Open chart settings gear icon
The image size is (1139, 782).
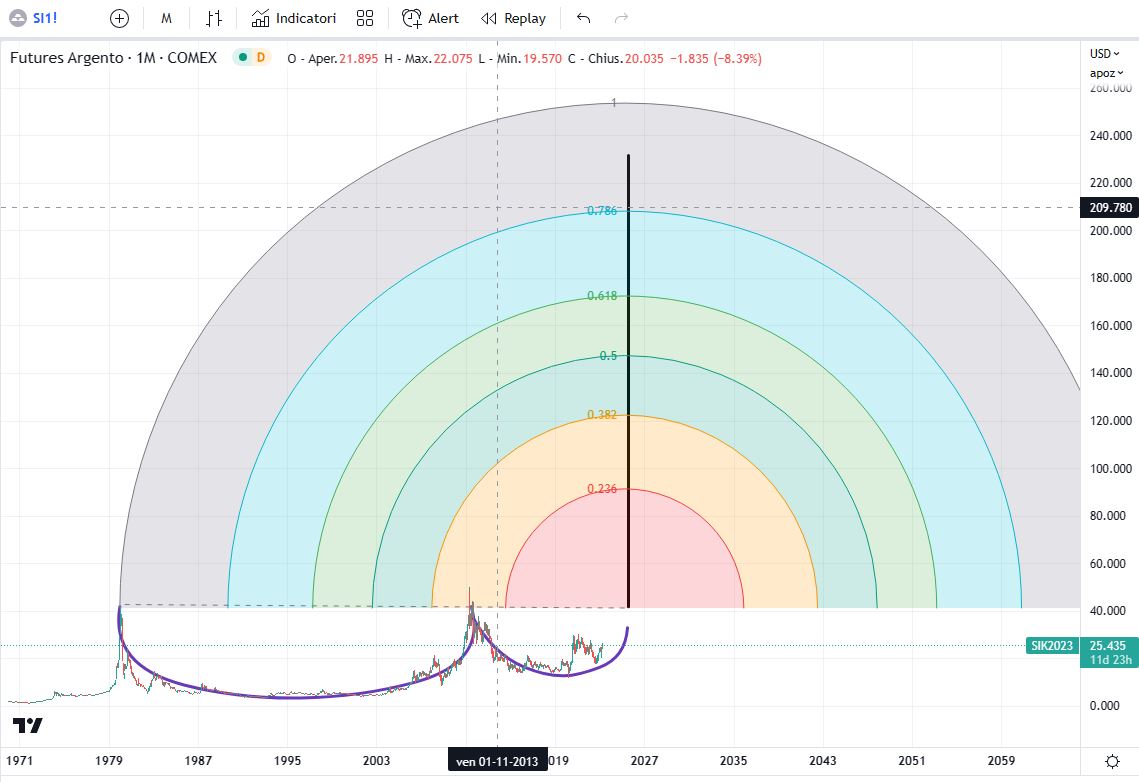1112,761
